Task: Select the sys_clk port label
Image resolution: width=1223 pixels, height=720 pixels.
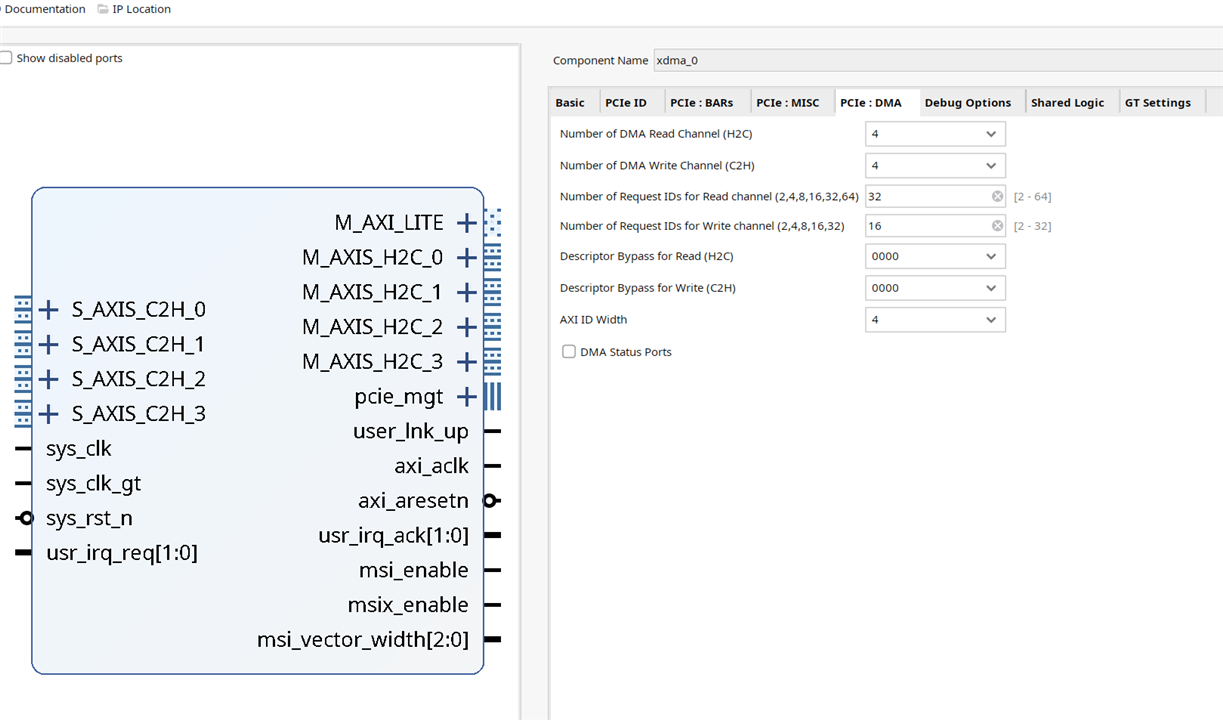Action: point(79,449)
